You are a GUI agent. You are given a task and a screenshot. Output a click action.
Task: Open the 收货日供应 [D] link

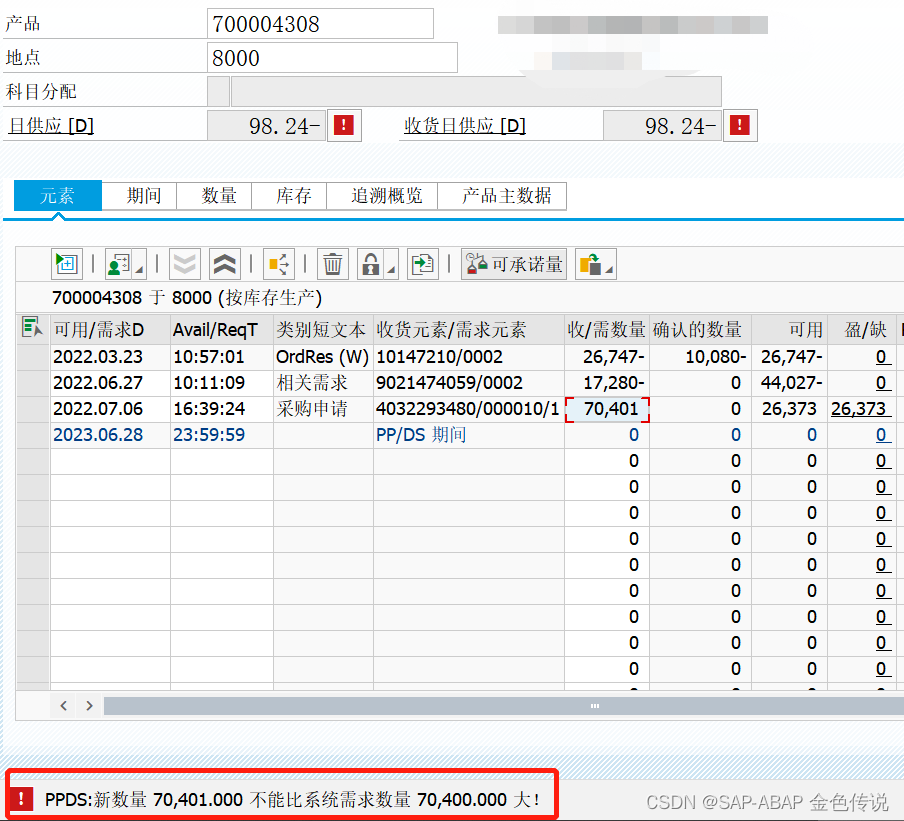[465, 125]
